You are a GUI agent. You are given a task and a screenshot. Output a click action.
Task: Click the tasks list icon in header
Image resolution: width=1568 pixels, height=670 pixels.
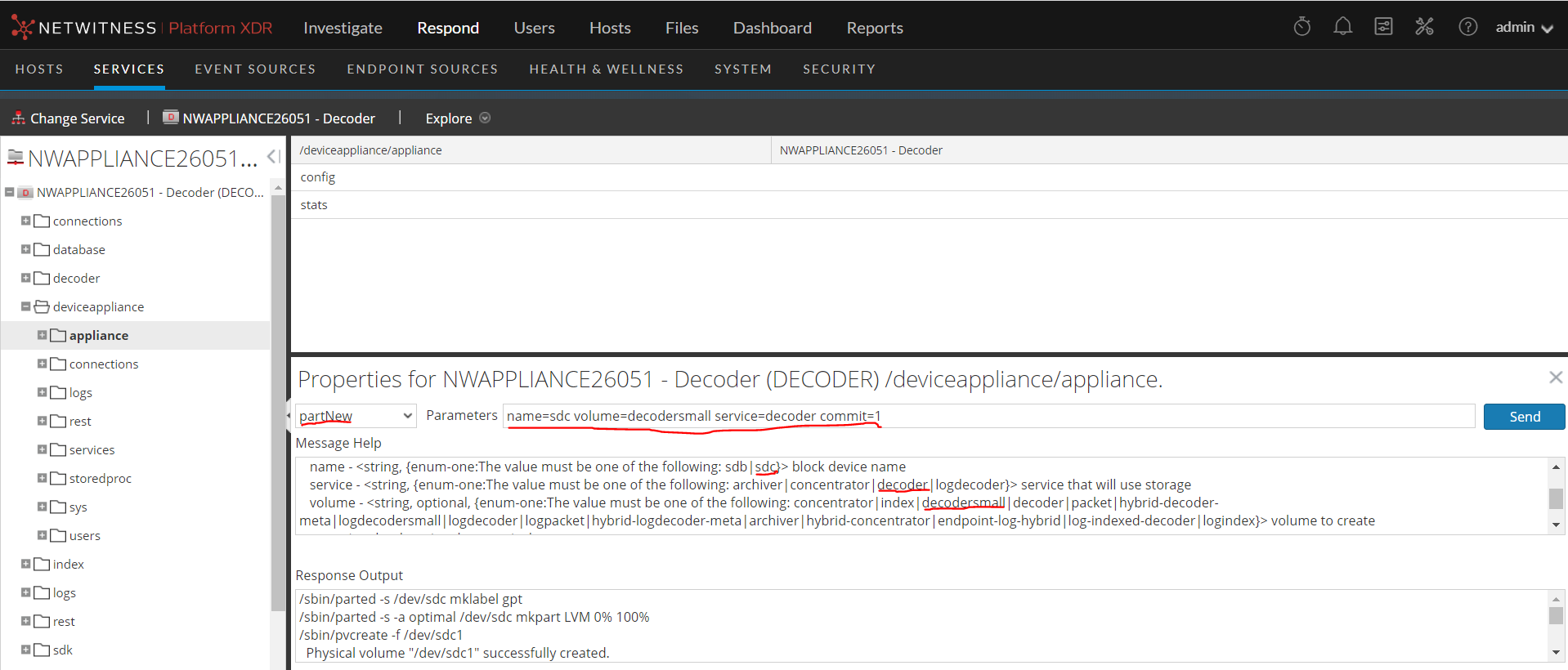[1383, 27]
